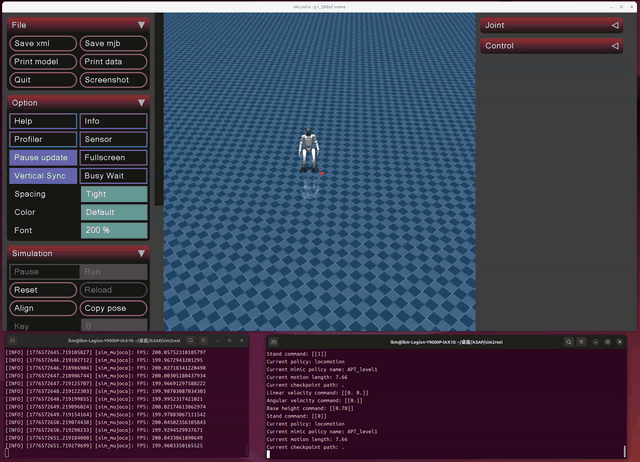
Task: Collapse the Simulation section
Action: click(x=141, y=253)
